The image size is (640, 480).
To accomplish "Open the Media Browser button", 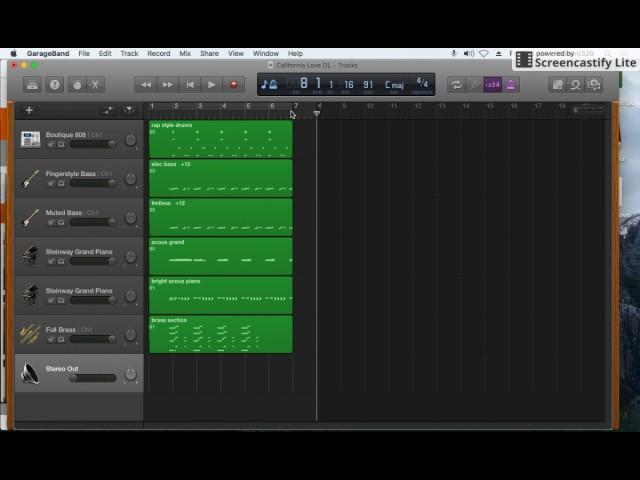I will click(x=594, y=85).
